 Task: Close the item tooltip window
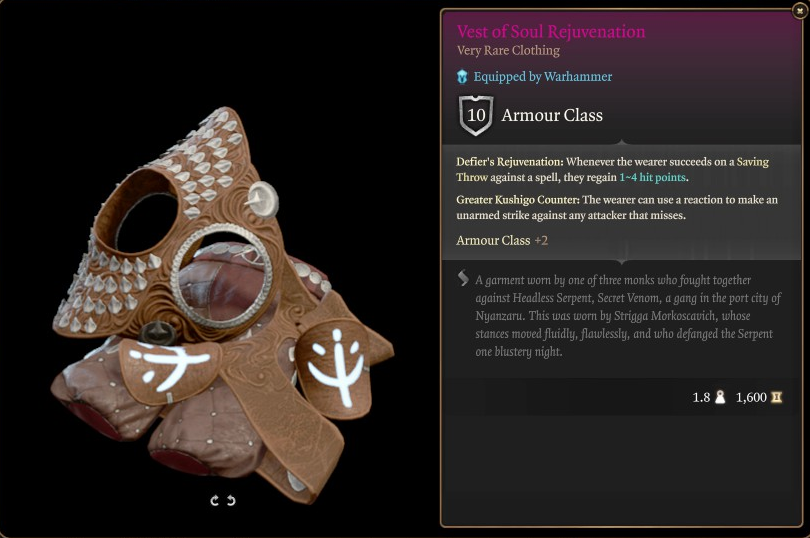(798, 10)
